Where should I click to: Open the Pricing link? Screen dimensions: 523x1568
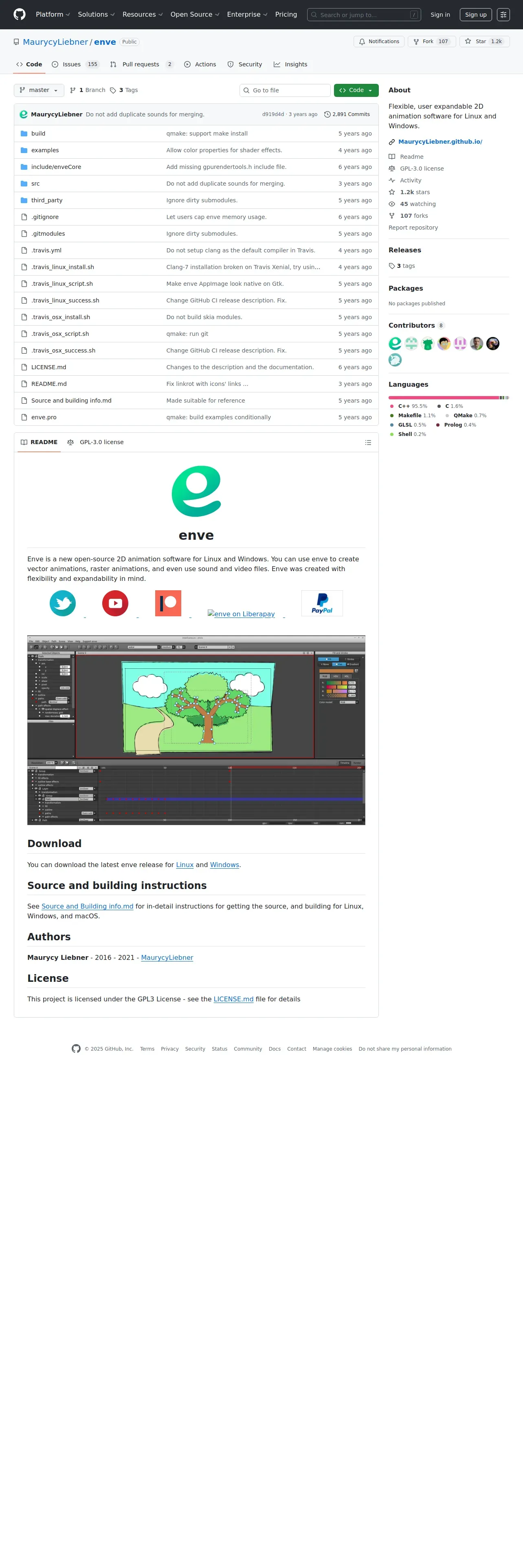[286, 15]
